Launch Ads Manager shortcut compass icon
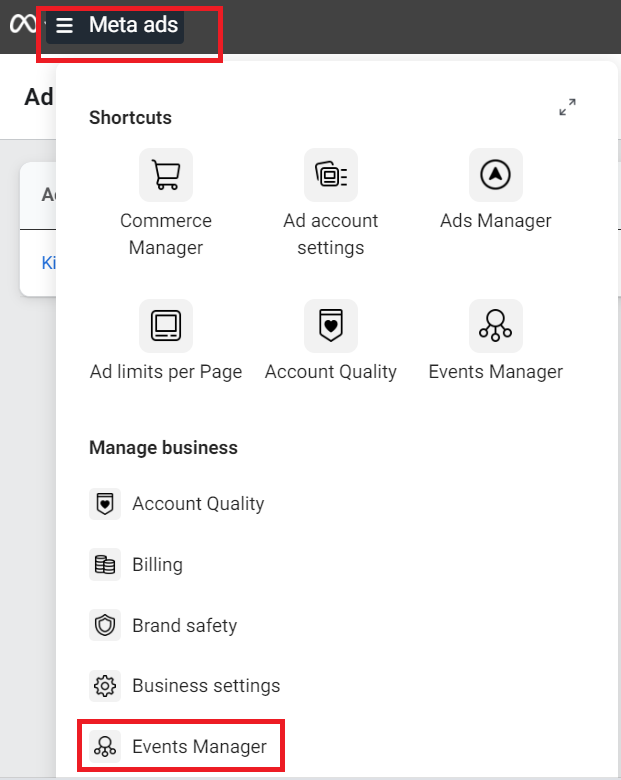This screenshot has width=621, height=780. 496,175
